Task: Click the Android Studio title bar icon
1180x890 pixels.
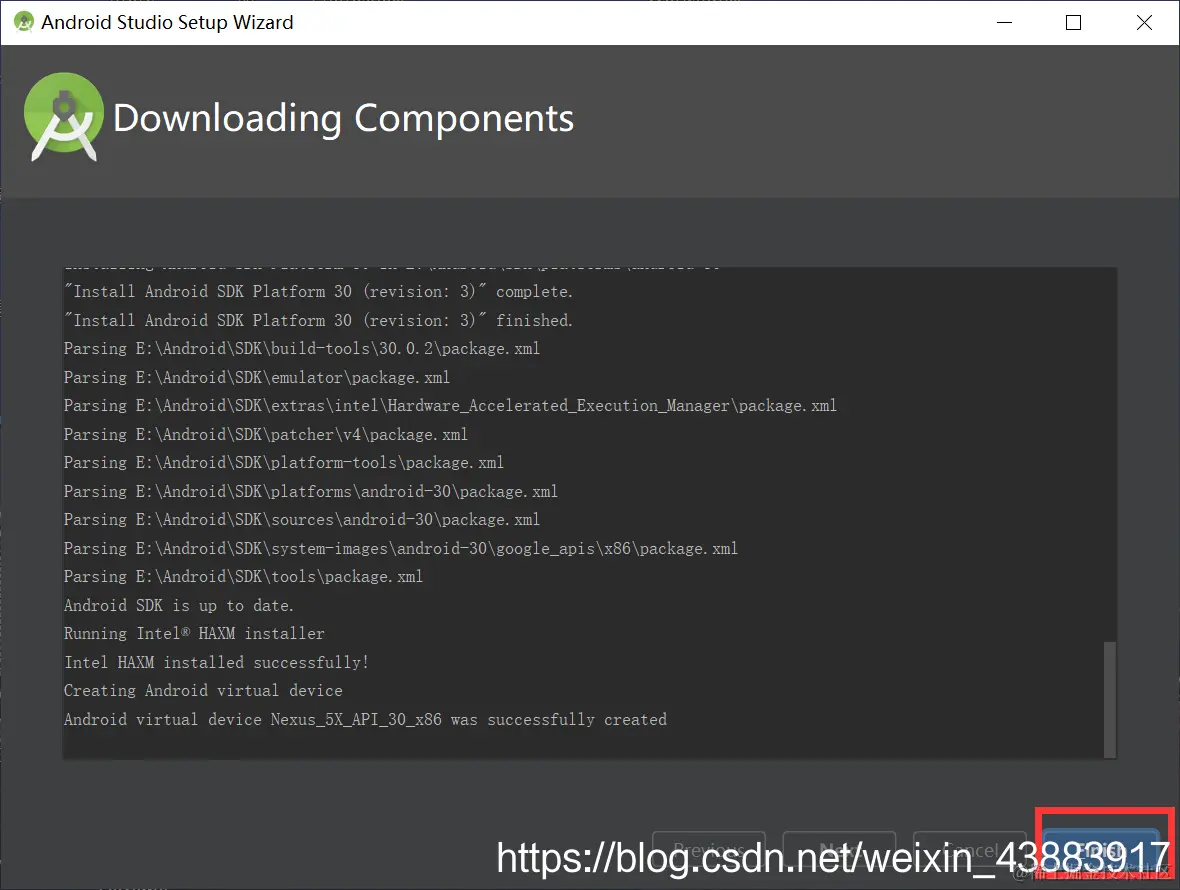Action: [23, 22]
